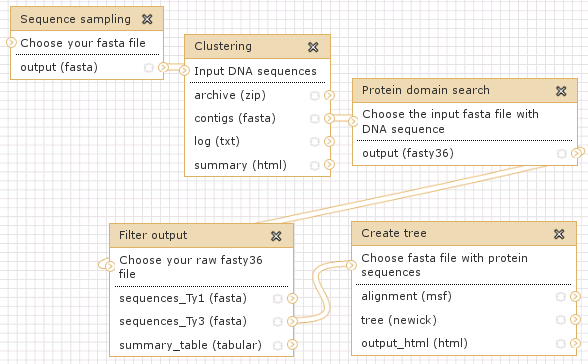Image resolution: width=588 pixels, height=364 pixels.
Task: Toggle workflow output marker for alignment (msf)
Action: (561, 297)
